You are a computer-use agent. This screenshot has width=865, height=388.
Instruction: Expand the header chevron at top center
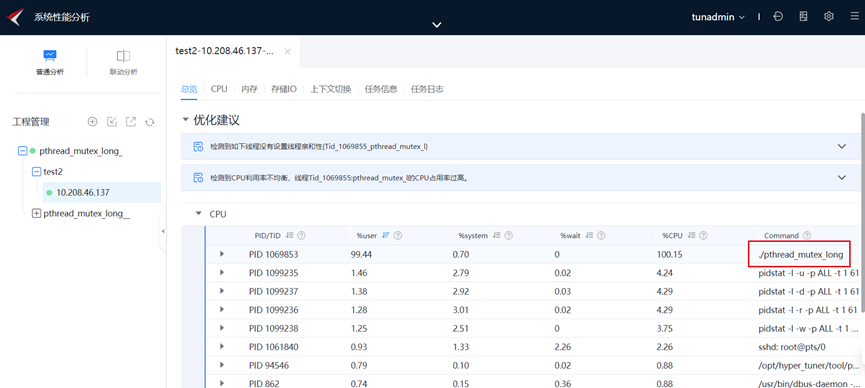click(437, 24)
